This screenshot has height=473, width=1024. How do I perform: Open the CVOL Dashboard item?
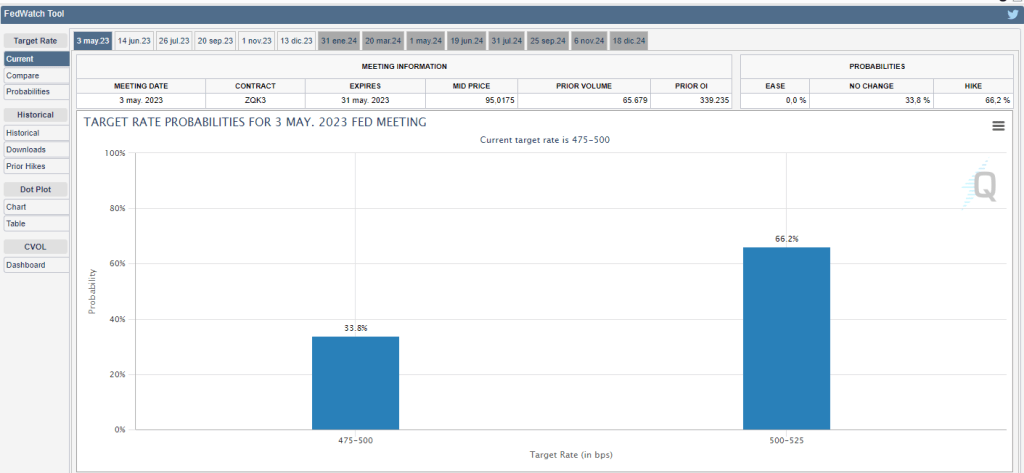pos(37,265)
